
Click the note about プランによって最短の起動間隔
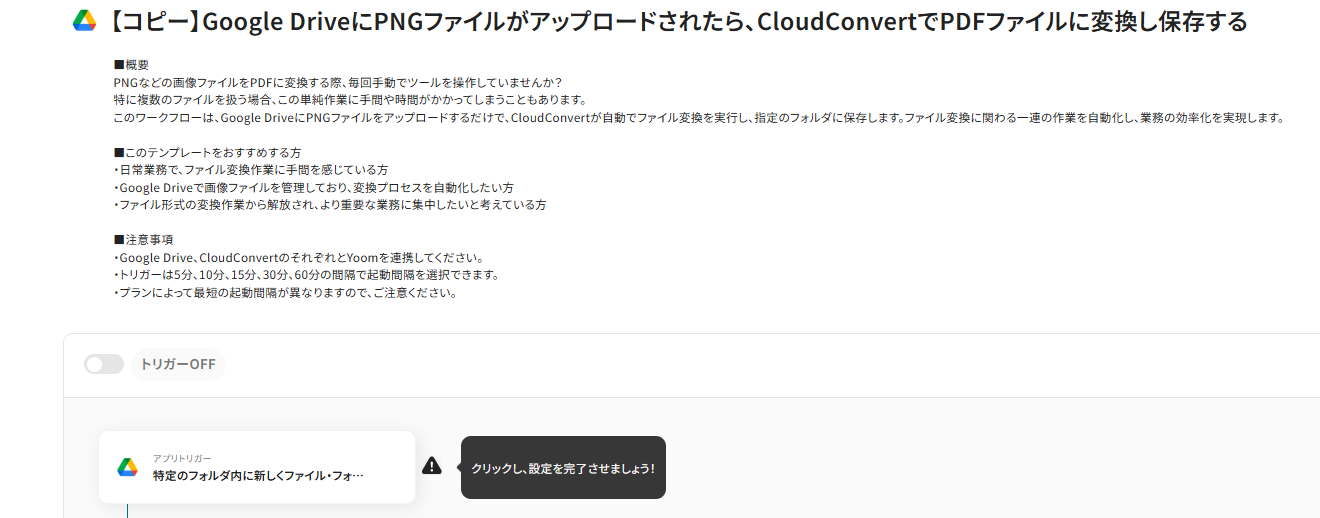click(285, 293)
